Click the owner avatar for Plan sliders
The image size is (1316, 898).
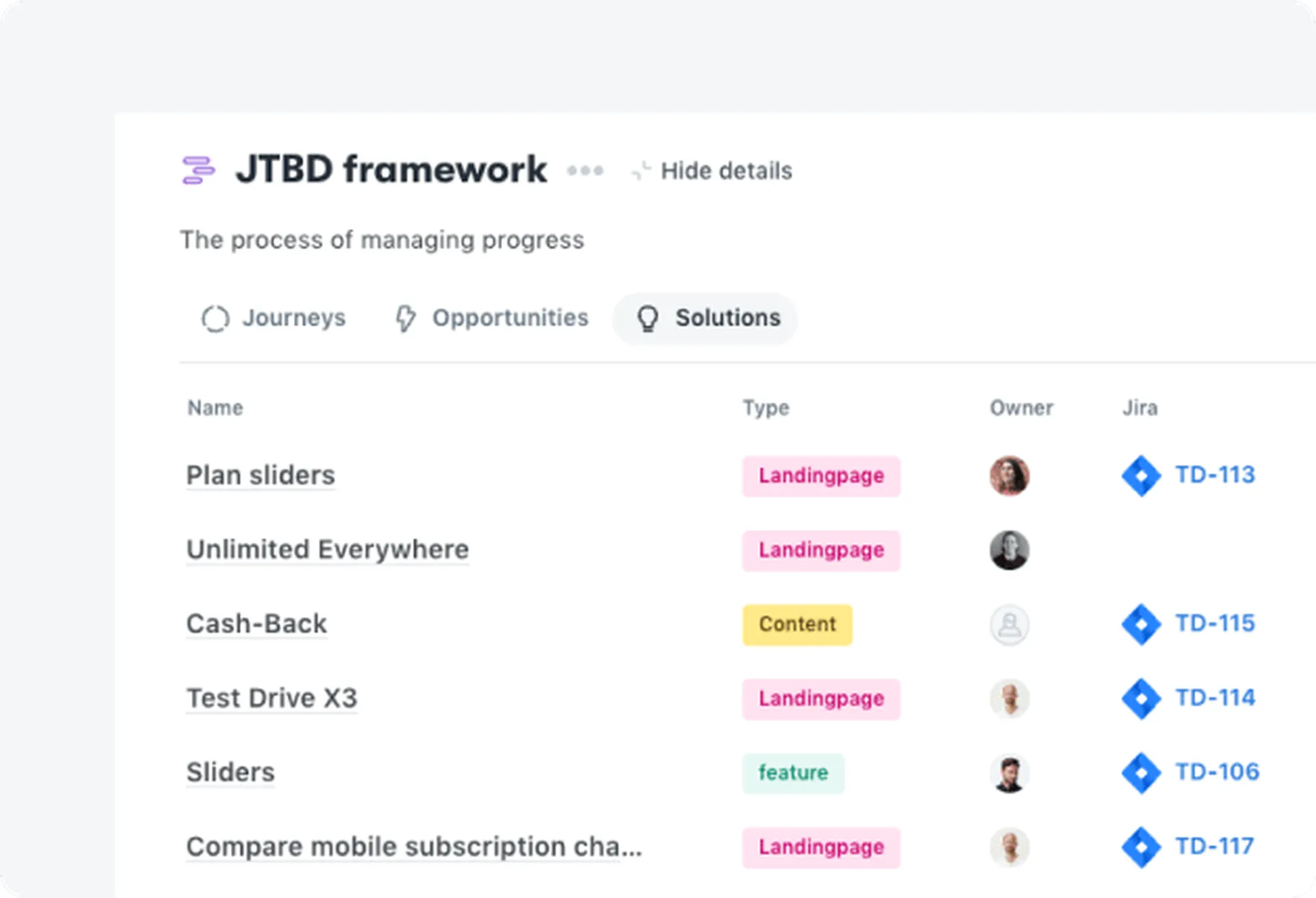coord(1009,476)
